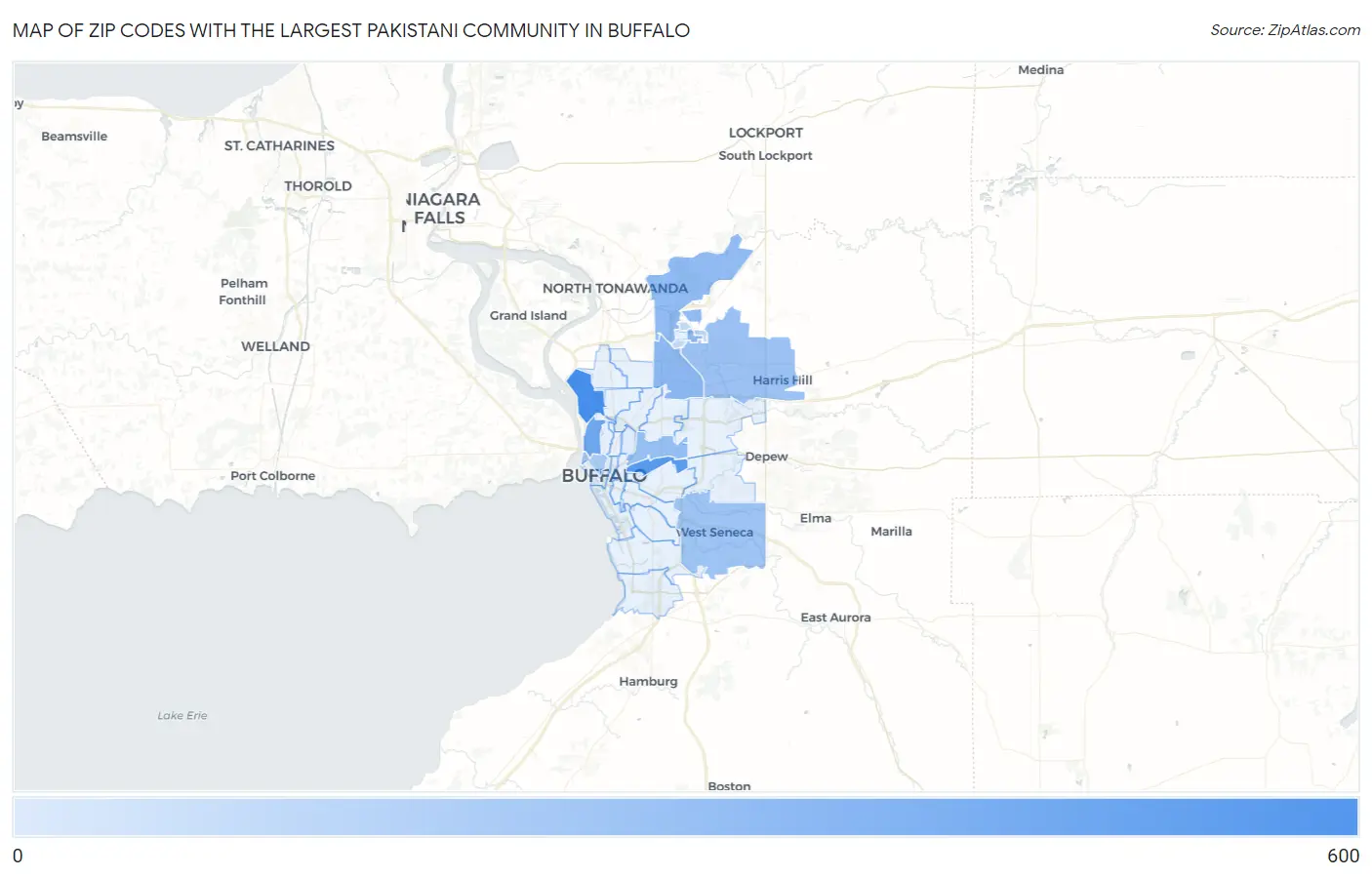
Task: Click the Beamsville label
Action: click(74, 136)
